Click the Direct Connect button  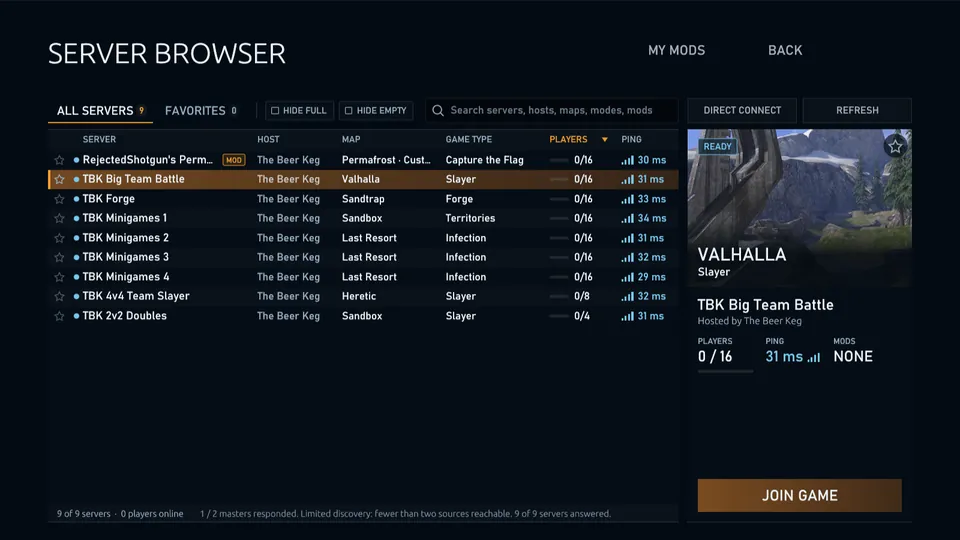pos(742,110)
